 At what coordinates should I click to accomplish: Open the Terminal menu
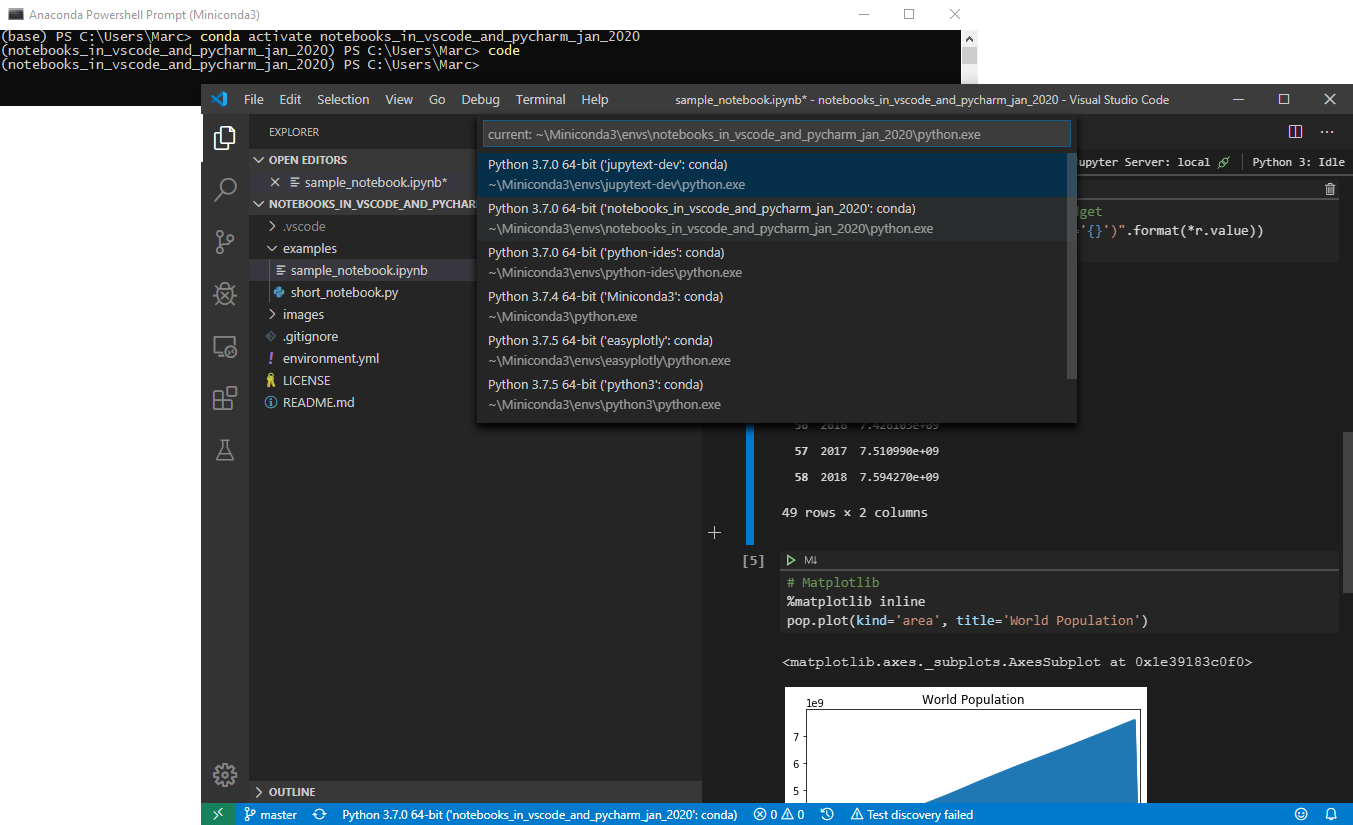tap(540, 99)
